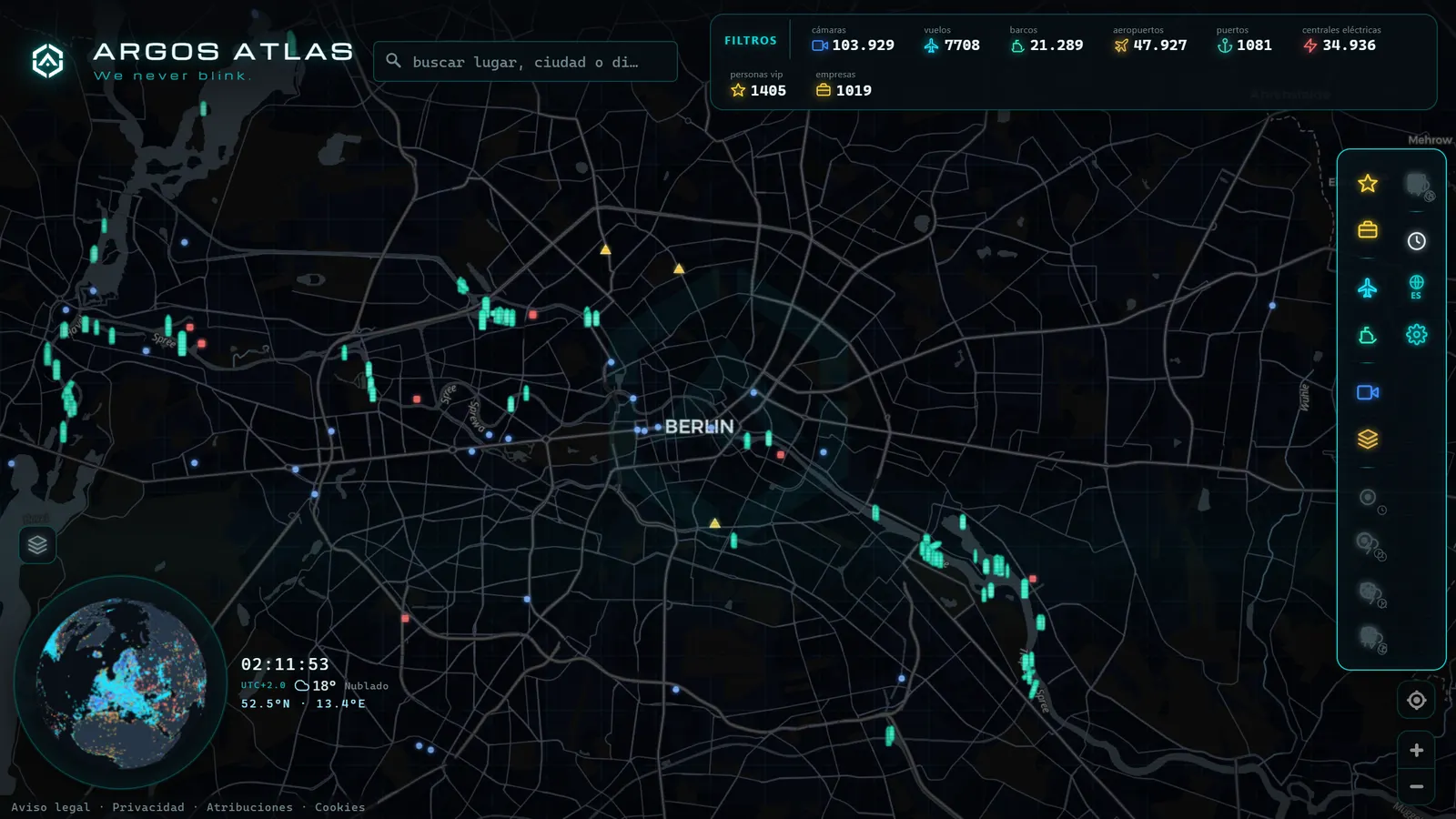
Task: Click the BERLIN city label
Action: 699,427
